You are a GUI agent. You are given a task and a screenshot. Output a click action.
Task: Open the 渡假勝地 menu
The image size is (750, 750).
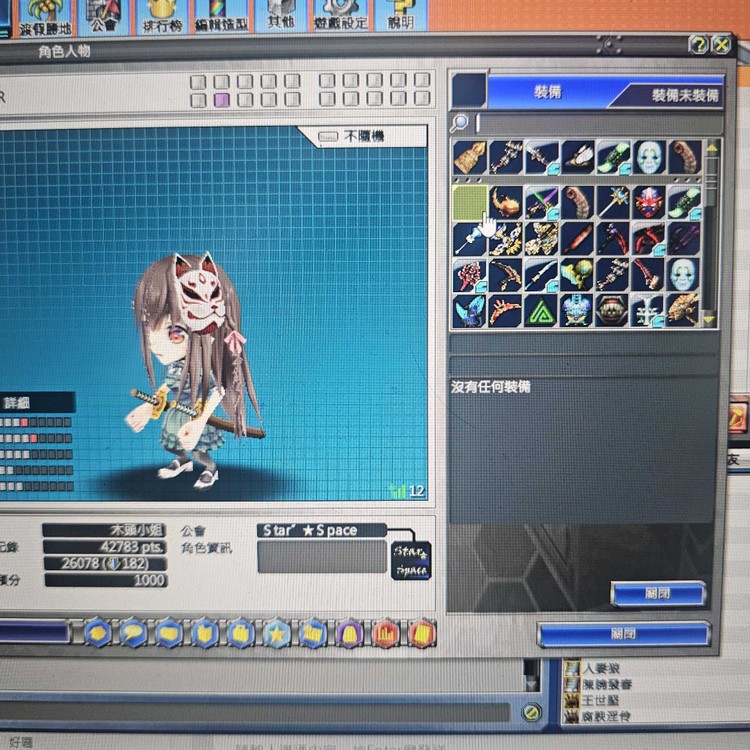pyautogui.click(x=45, y=18)
